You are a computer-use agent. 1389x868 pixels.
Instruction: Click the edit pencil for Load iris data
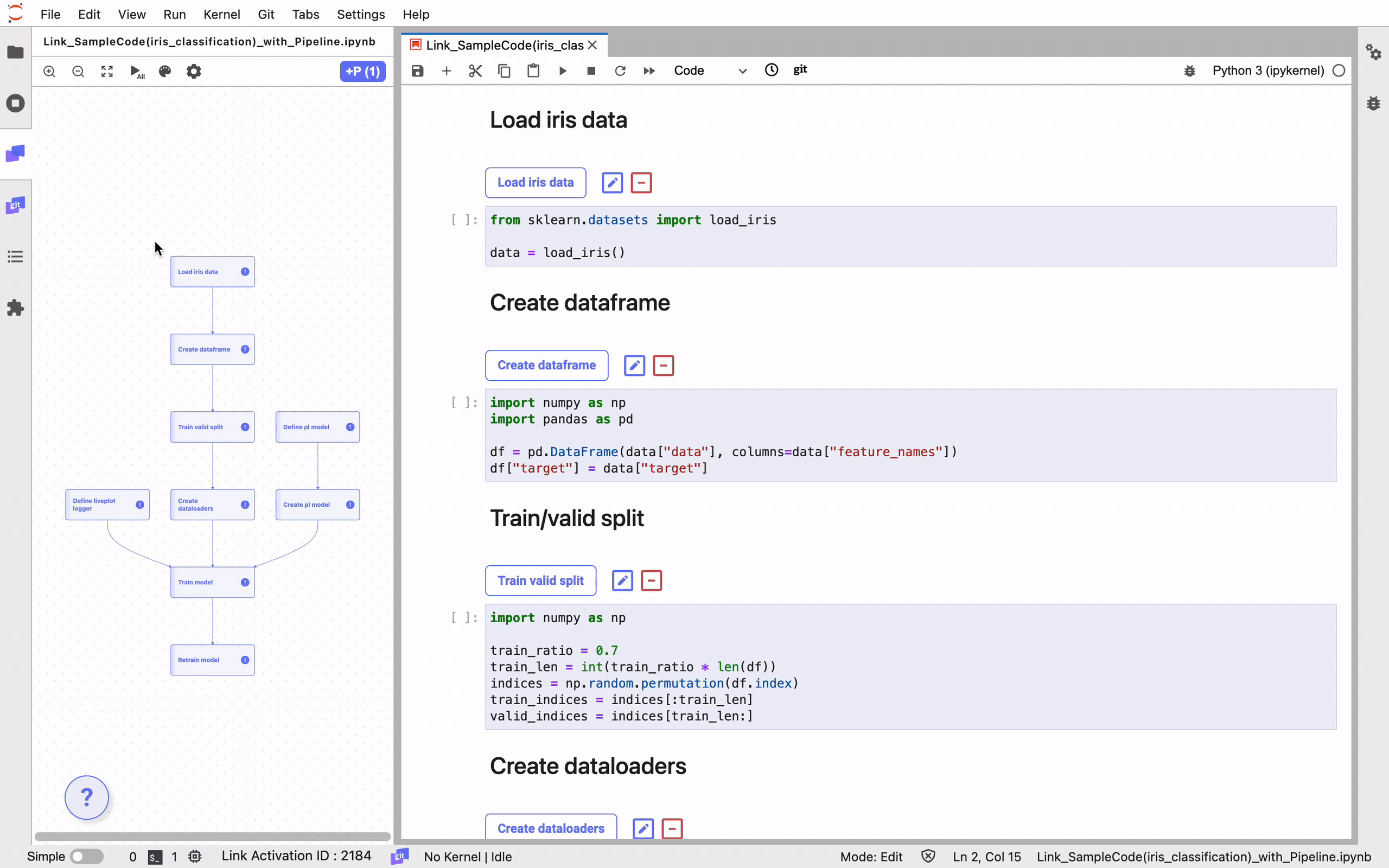[x=612, y=183]
